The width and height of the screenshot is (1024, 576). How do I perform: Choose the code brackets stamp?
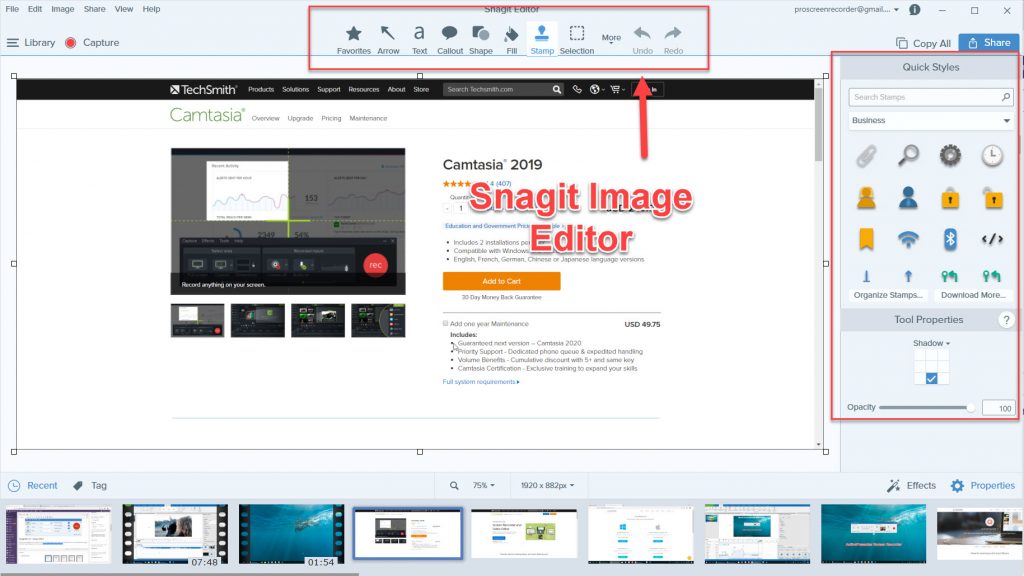pyautogui.click(x=992, y=239)
